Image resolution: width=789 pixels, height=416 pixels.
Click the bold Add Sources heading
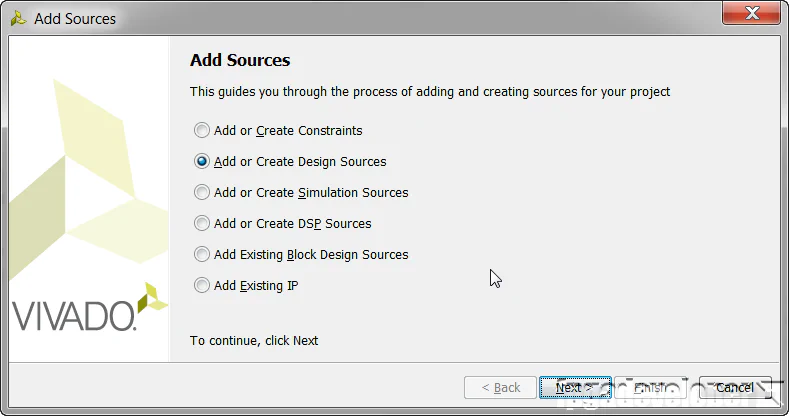pyautogui.click(x=240, y=61)
